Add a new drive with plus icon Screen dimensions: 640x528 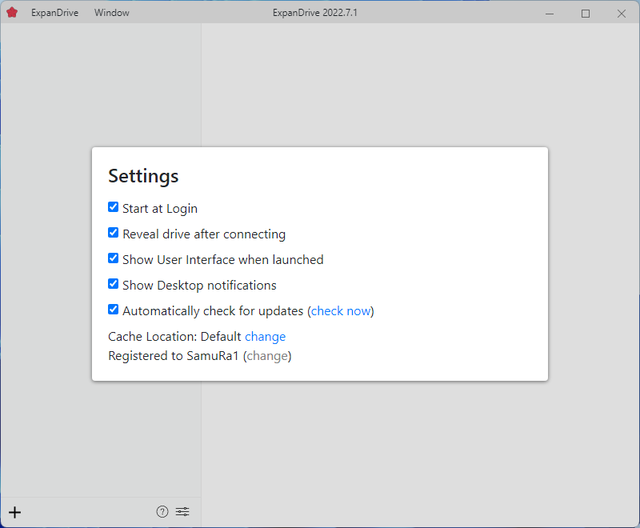pyautogui.click(x=15, y=512)
